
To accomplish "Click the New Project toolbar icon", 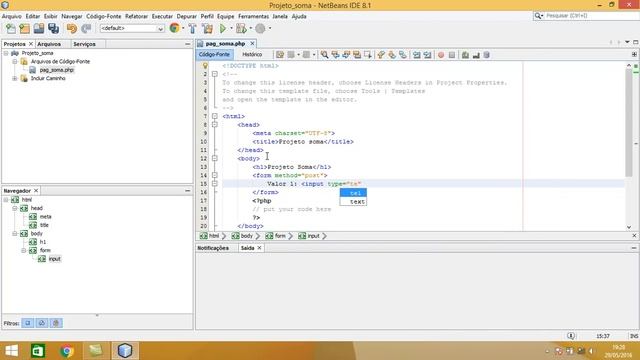I will pyautogui.click(x=24, y=28).
